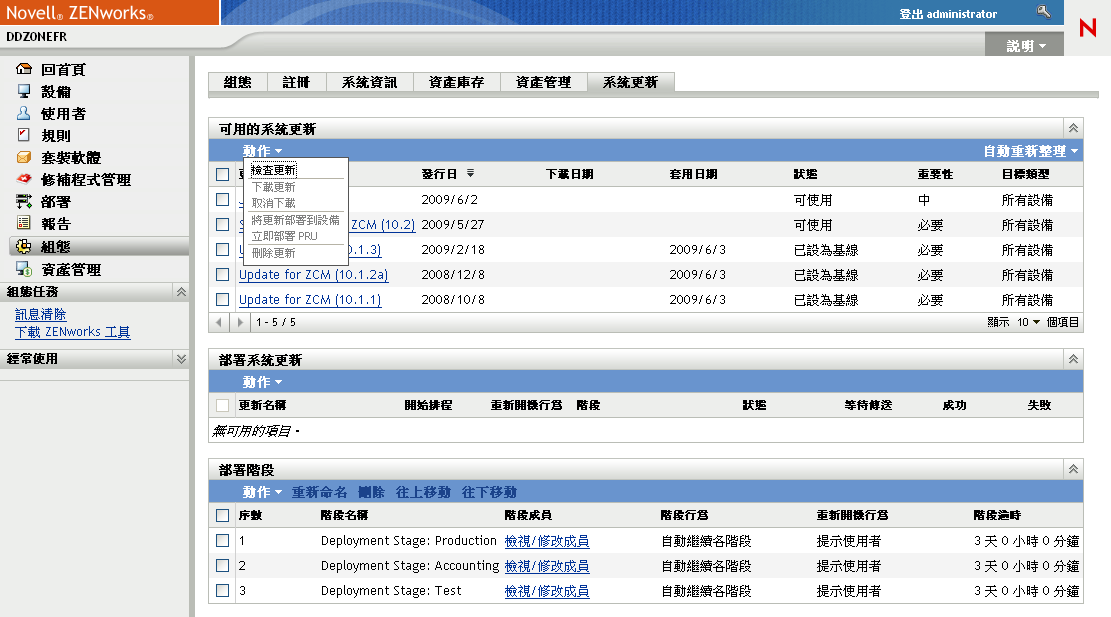The height and width of the screenshot is (617, 1111).
Task: Click the 下載 ZENworks 工具 link
Action: [x=72, y=332]
